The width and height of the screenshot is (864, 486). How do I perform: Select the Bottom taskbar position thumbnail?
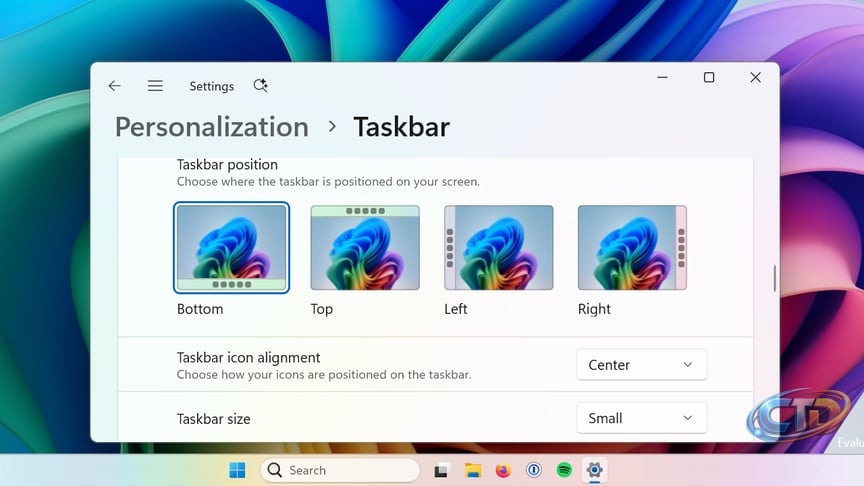click(231, 247)
